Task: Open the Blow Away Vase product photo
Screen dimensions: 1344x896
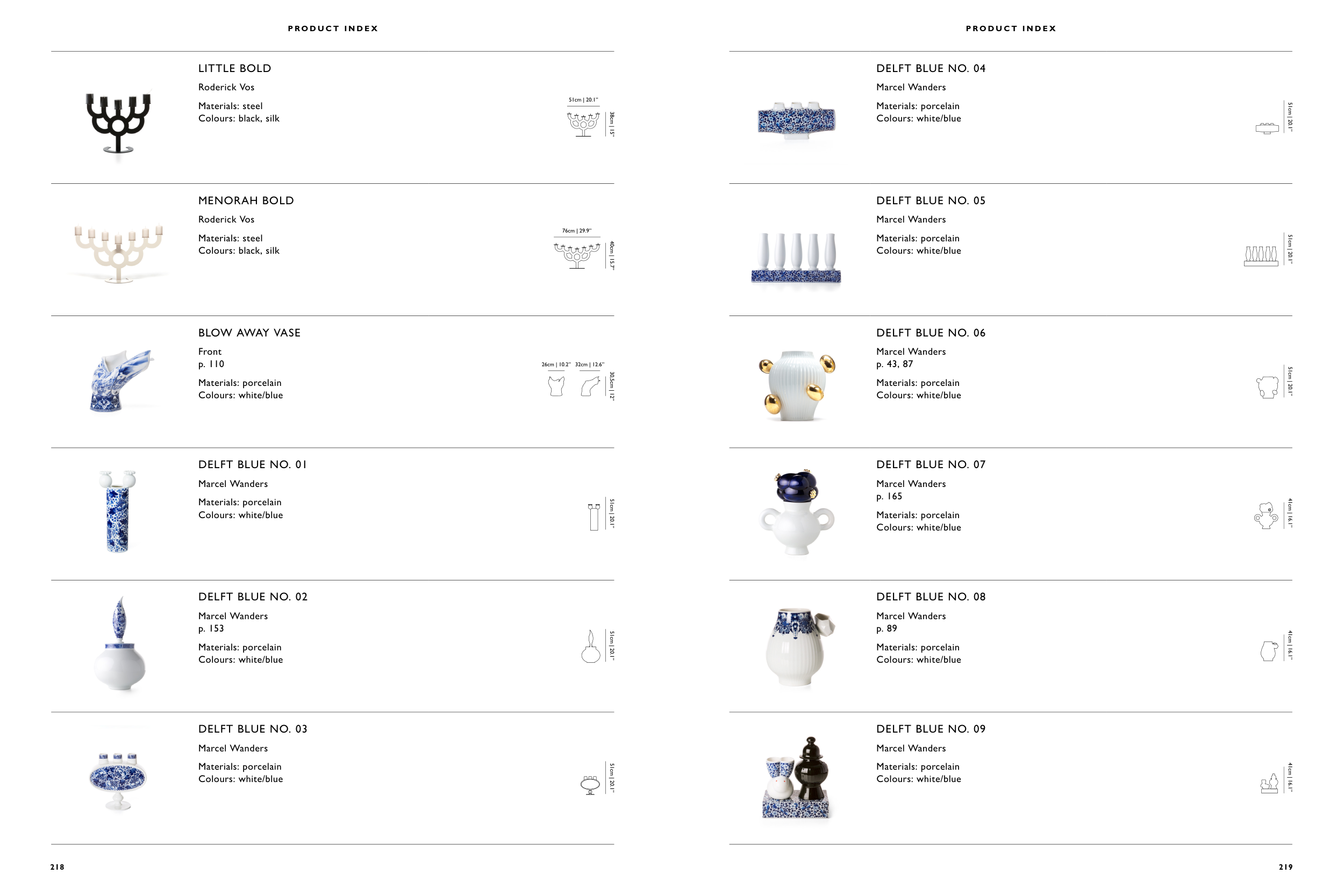Action: [121, 381]
